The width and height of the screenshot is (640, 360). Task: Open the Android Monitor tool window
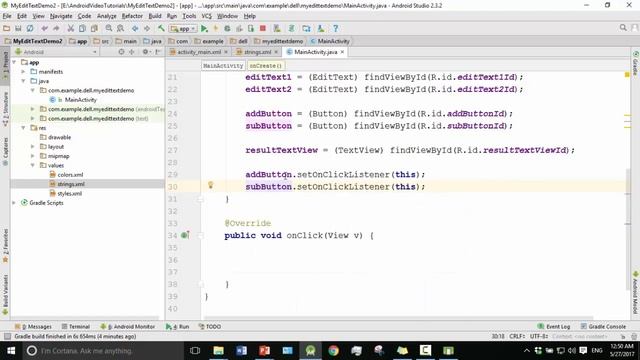[x=128, y=327]
